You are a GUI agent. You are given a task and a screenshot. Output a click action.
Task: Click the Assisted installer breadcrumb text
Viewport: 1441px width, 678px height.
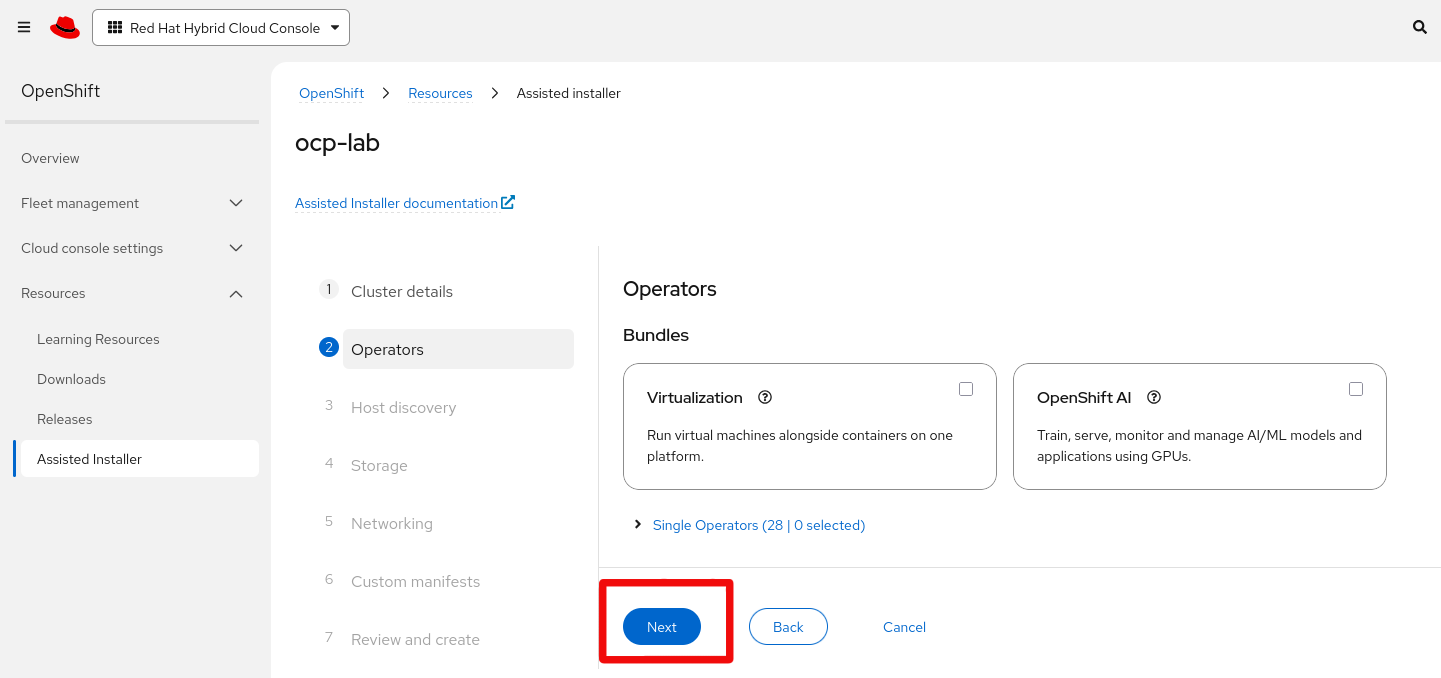(568, 93)
